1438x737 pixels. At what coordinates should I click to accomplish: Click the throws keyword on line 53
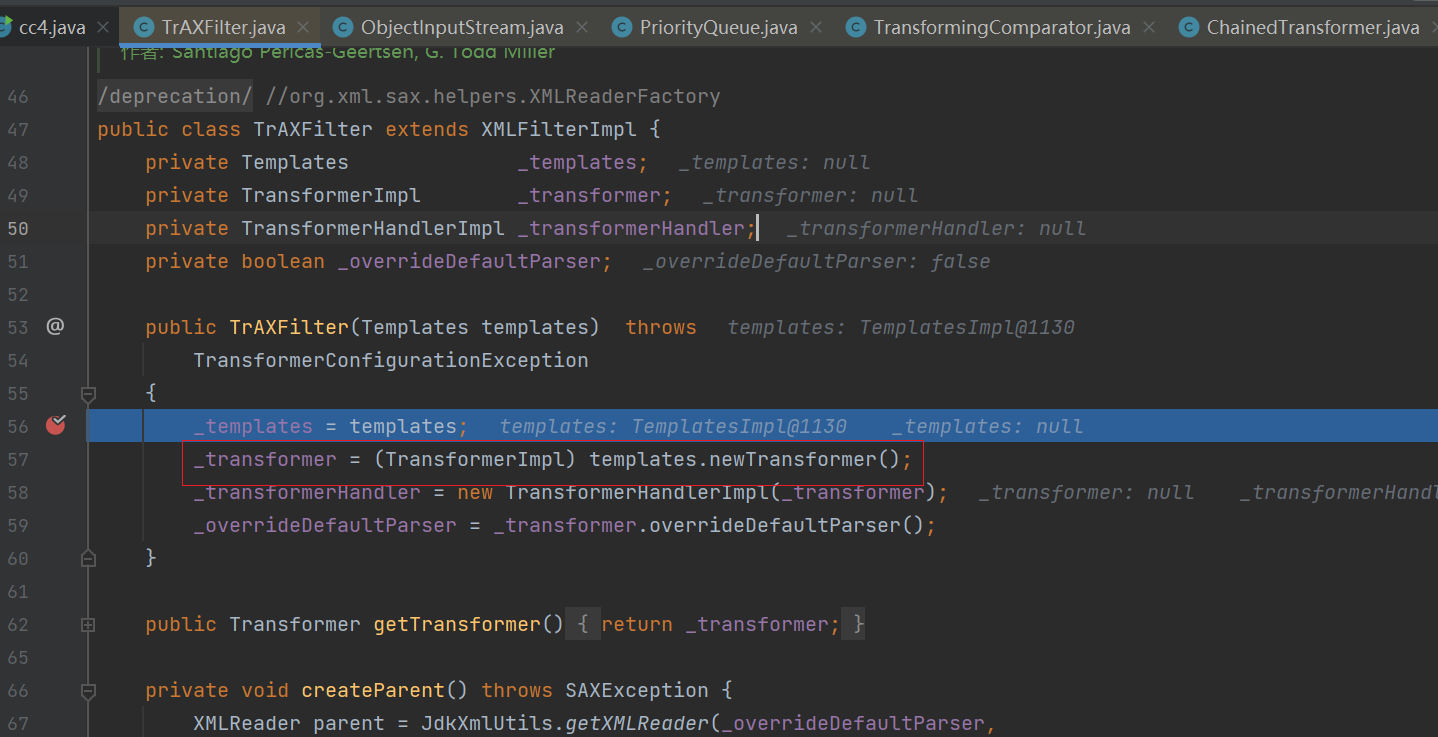click(x=661, y=327)
